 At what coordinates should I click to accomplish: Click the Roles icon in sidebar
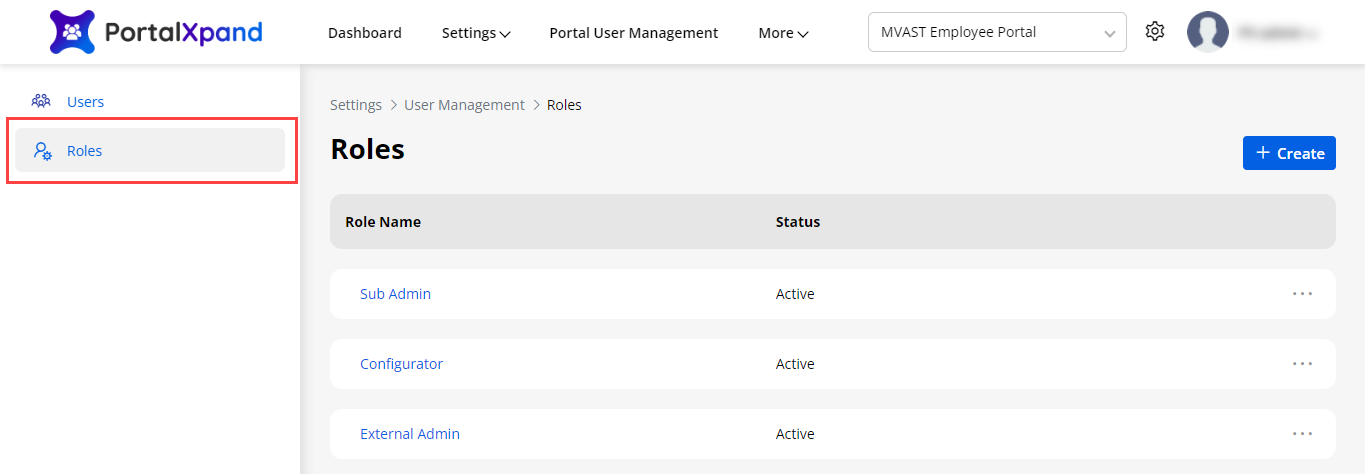pos(42,151)
